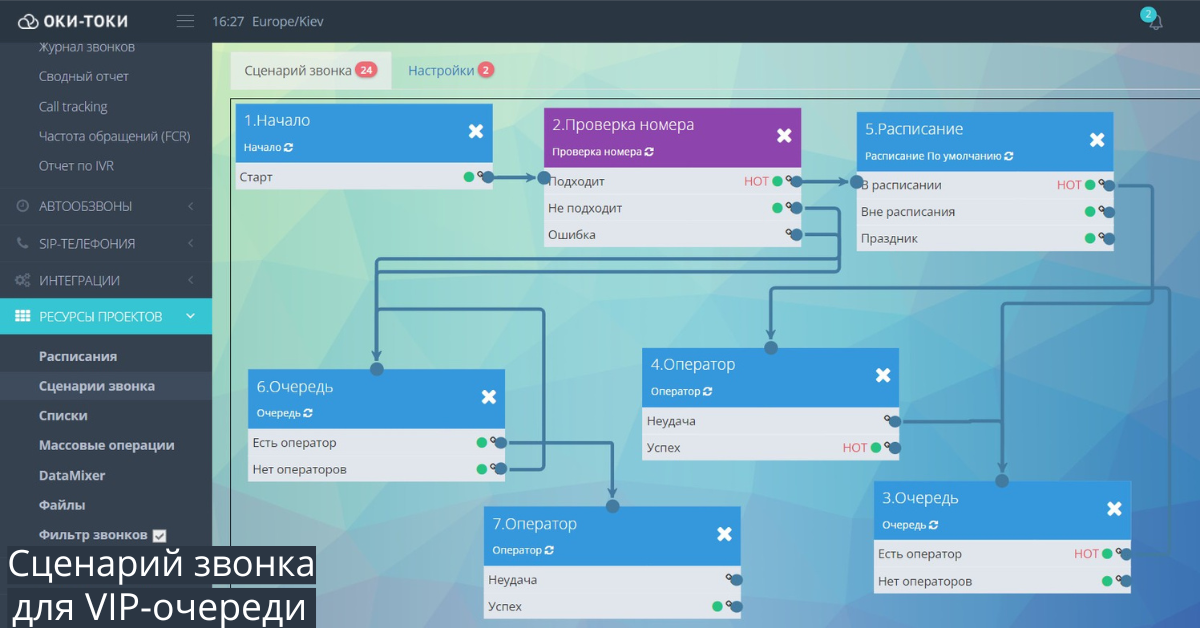Delete the 4.Оператор block
The width and height of the screenshot is (1200, 628).
[x=883, y=375]
